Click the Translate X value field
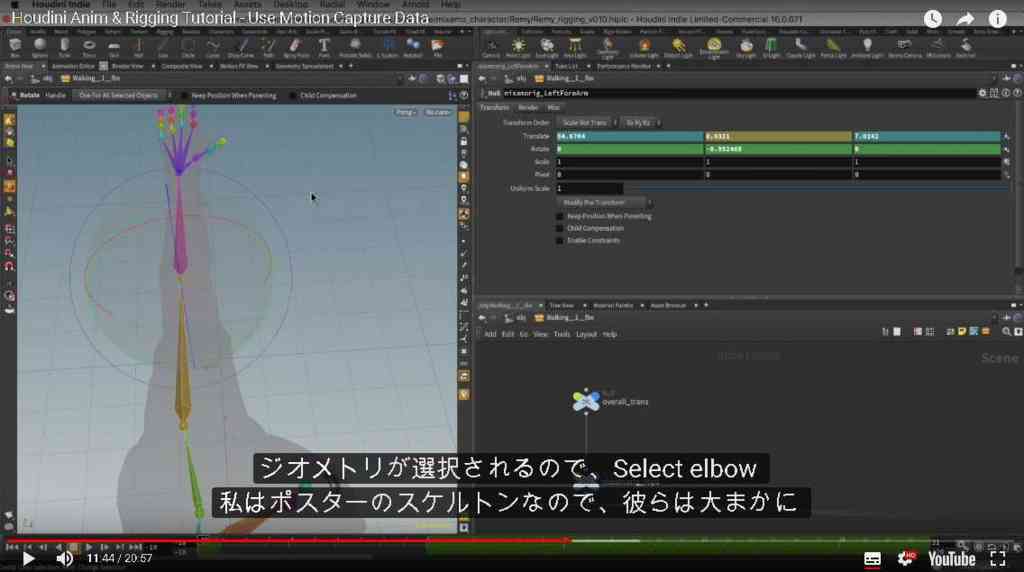 coord(630,136)
